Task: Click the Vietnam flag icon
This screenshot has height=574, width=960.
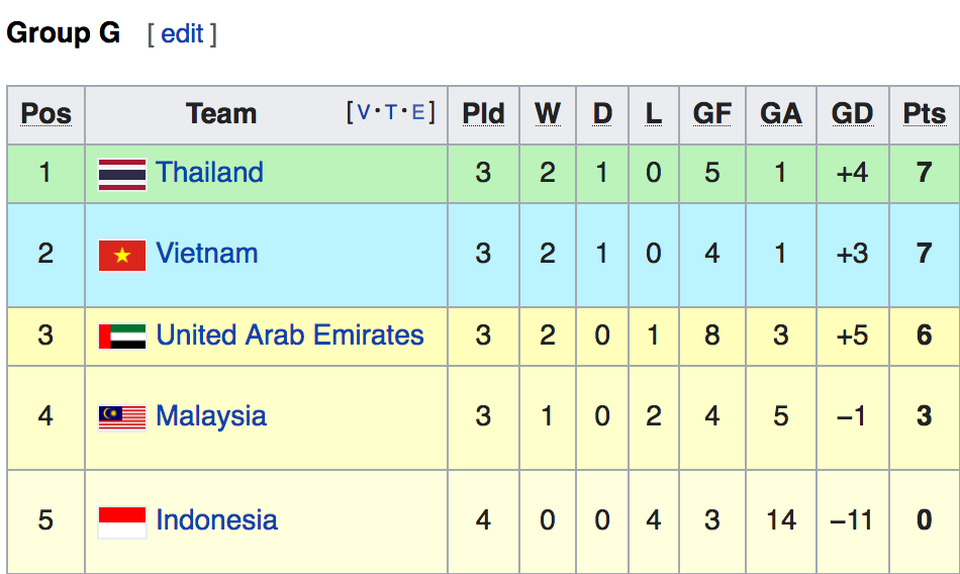Action: click(122, 255)
